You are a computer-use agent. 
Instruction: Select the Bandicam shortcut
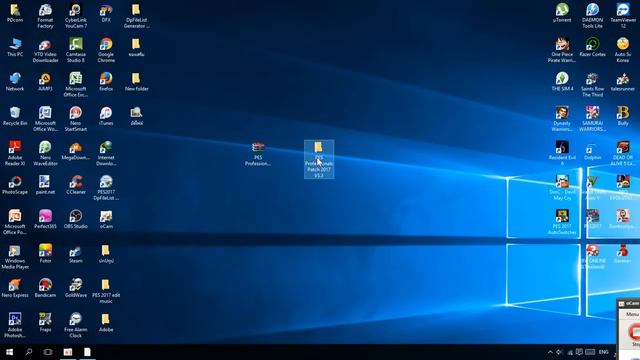45,288
